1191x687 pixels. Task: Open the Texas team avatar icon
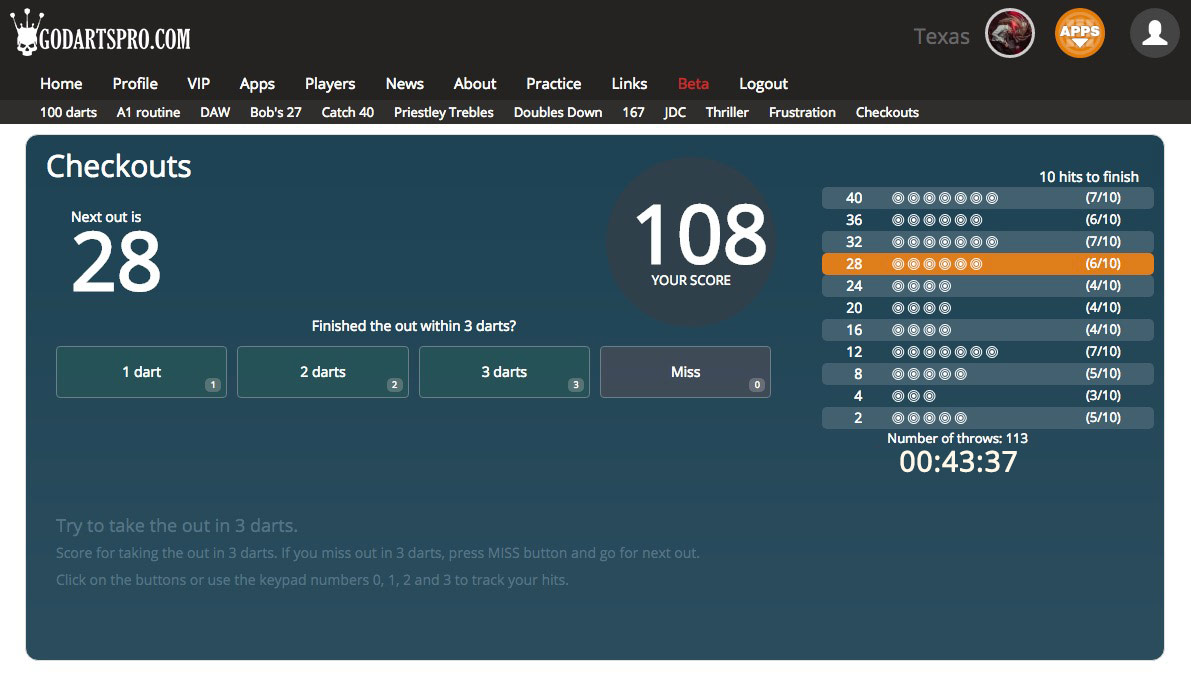(1009, 34)
